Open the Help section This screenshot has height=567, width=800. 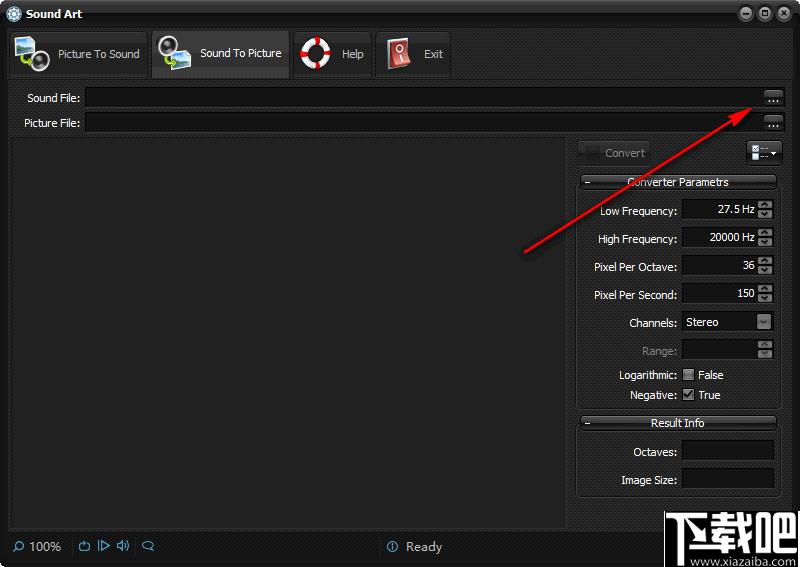332,54
